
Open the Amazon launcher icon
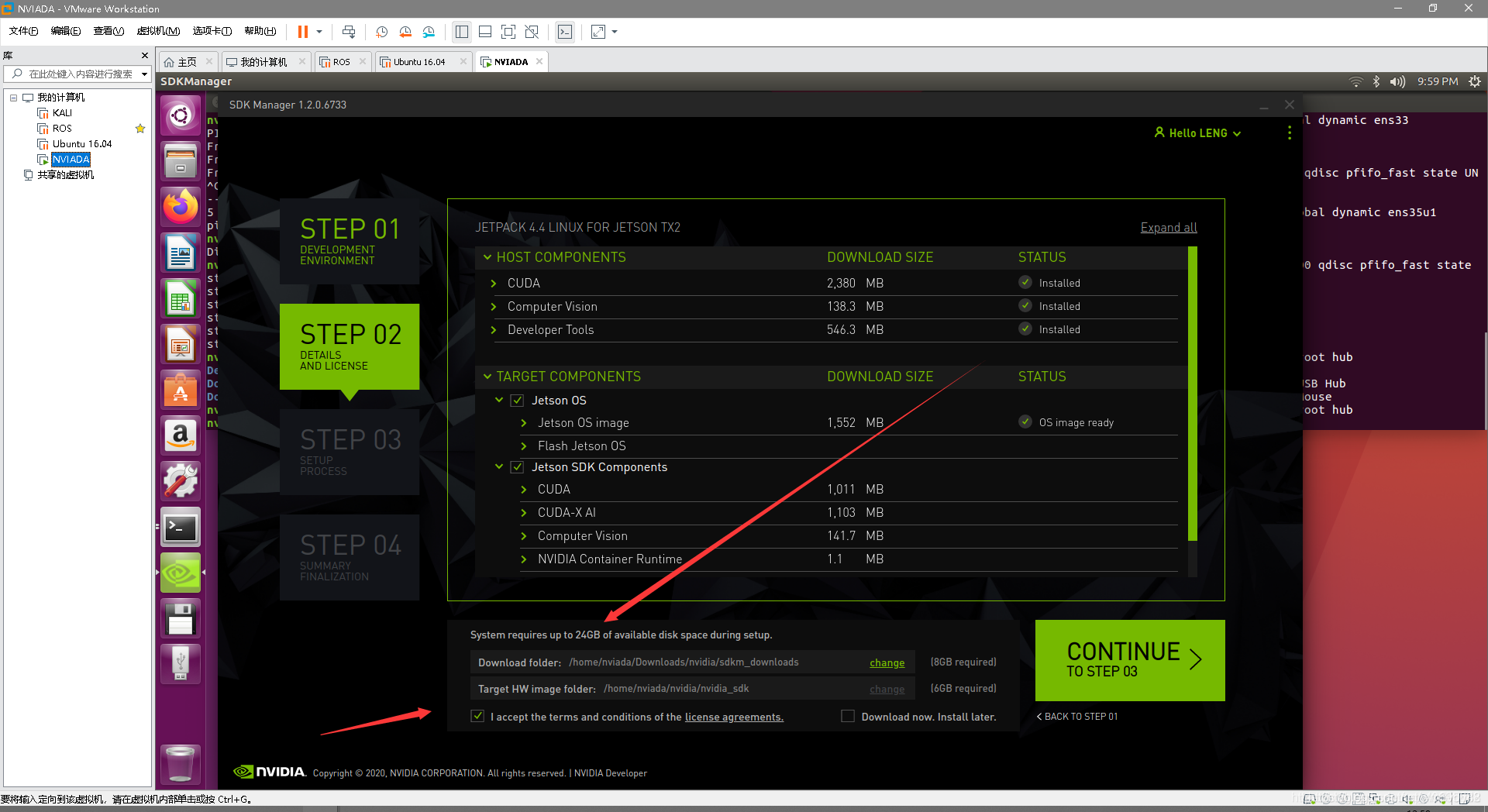[181, 435]
